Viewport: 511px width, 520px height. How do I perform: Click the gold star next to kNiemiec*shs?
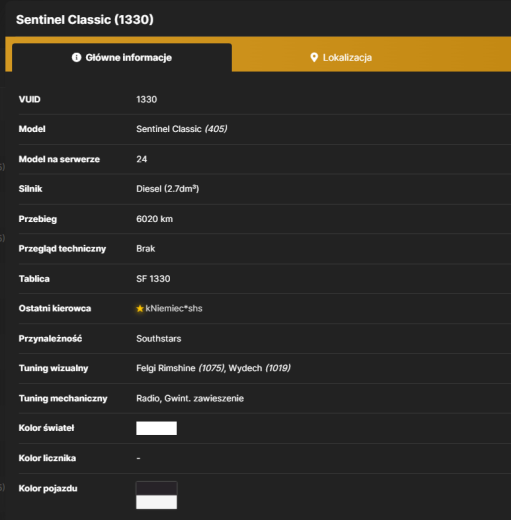140,309
